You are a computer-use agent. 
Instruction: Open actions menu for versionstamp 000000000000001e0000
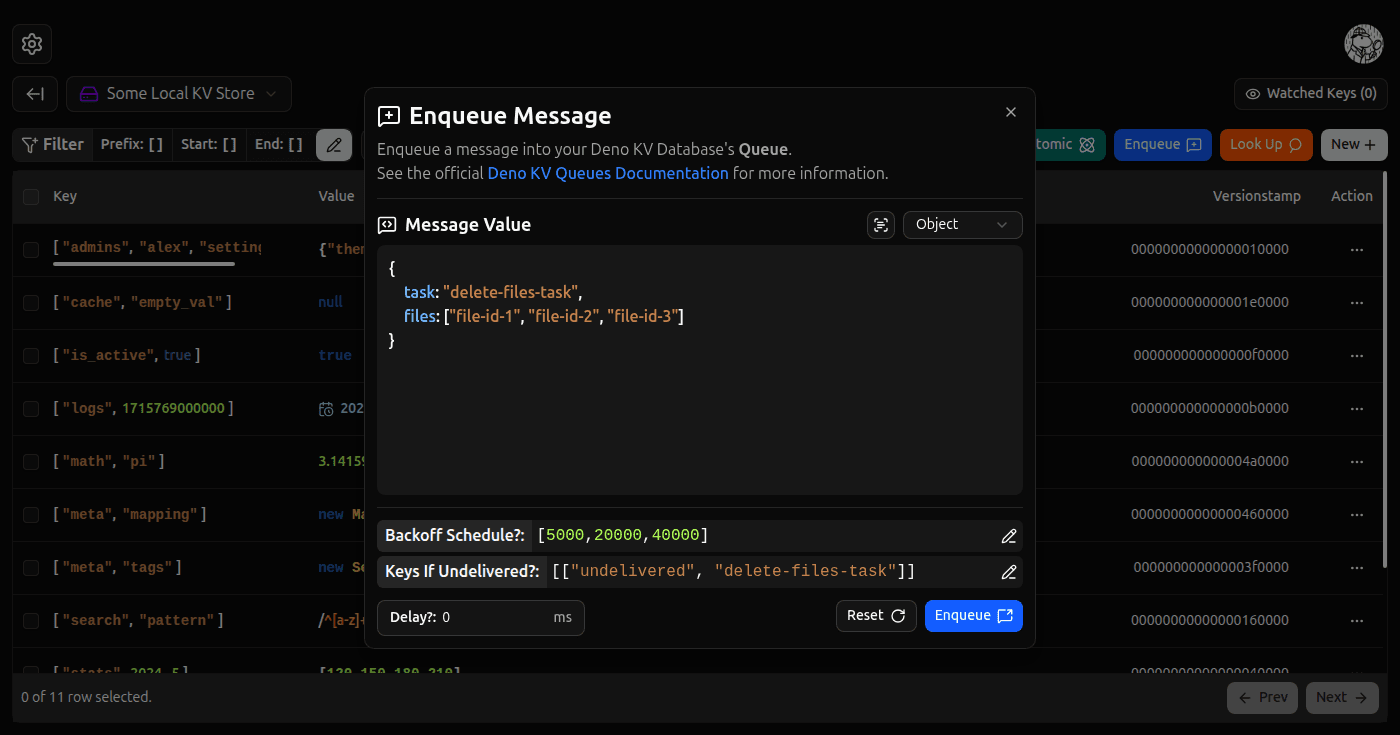(x=1357, y=302)
